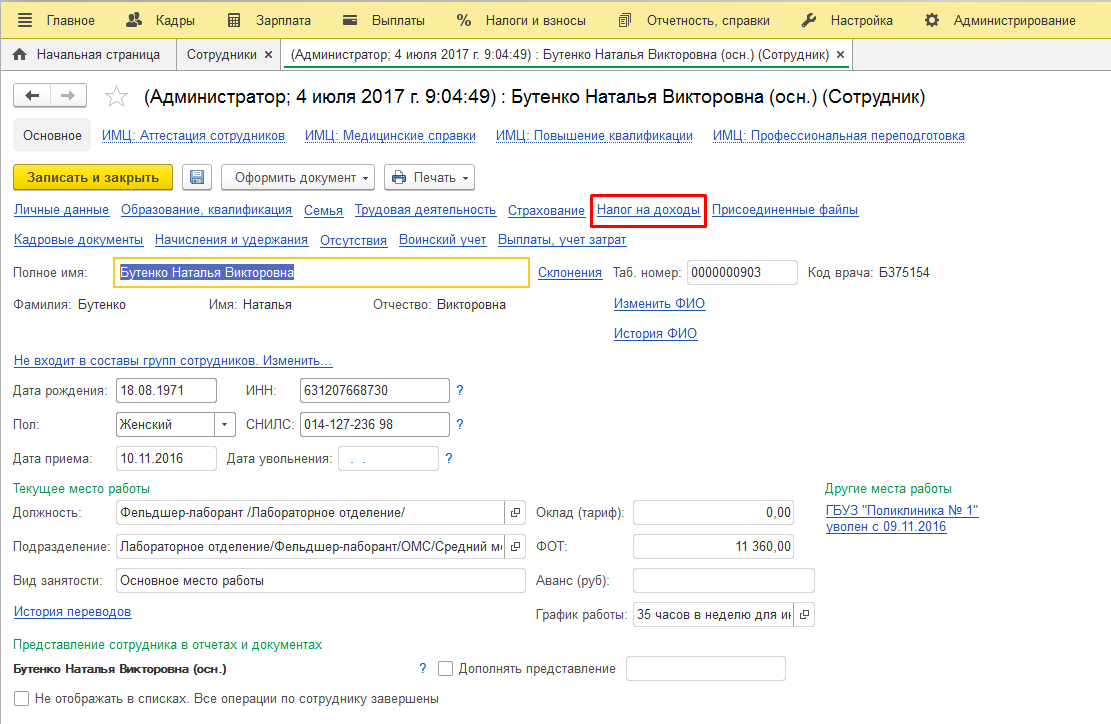Click the home icon on Начальная страница tab
The width and height of the screenshot is (1111, 724).
(x=19, y=54)
